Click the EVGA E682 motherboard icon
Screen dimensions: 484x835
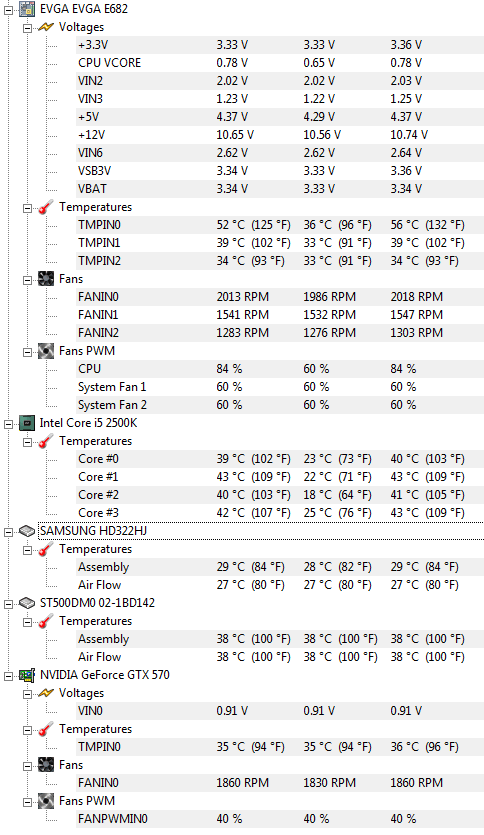(x=27, y=9)
